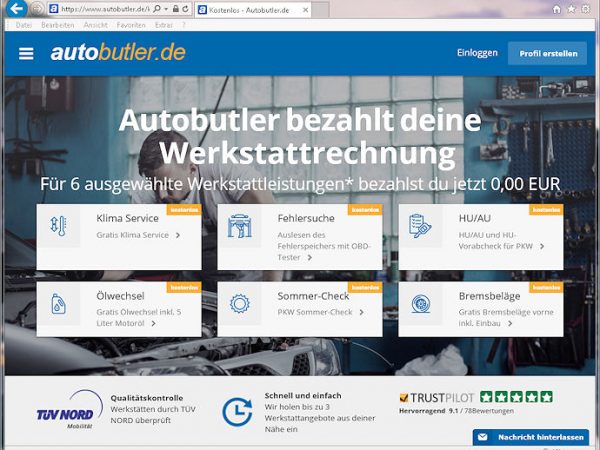Click the Einloggen link

pyautogui.click(x=477, y=53)
